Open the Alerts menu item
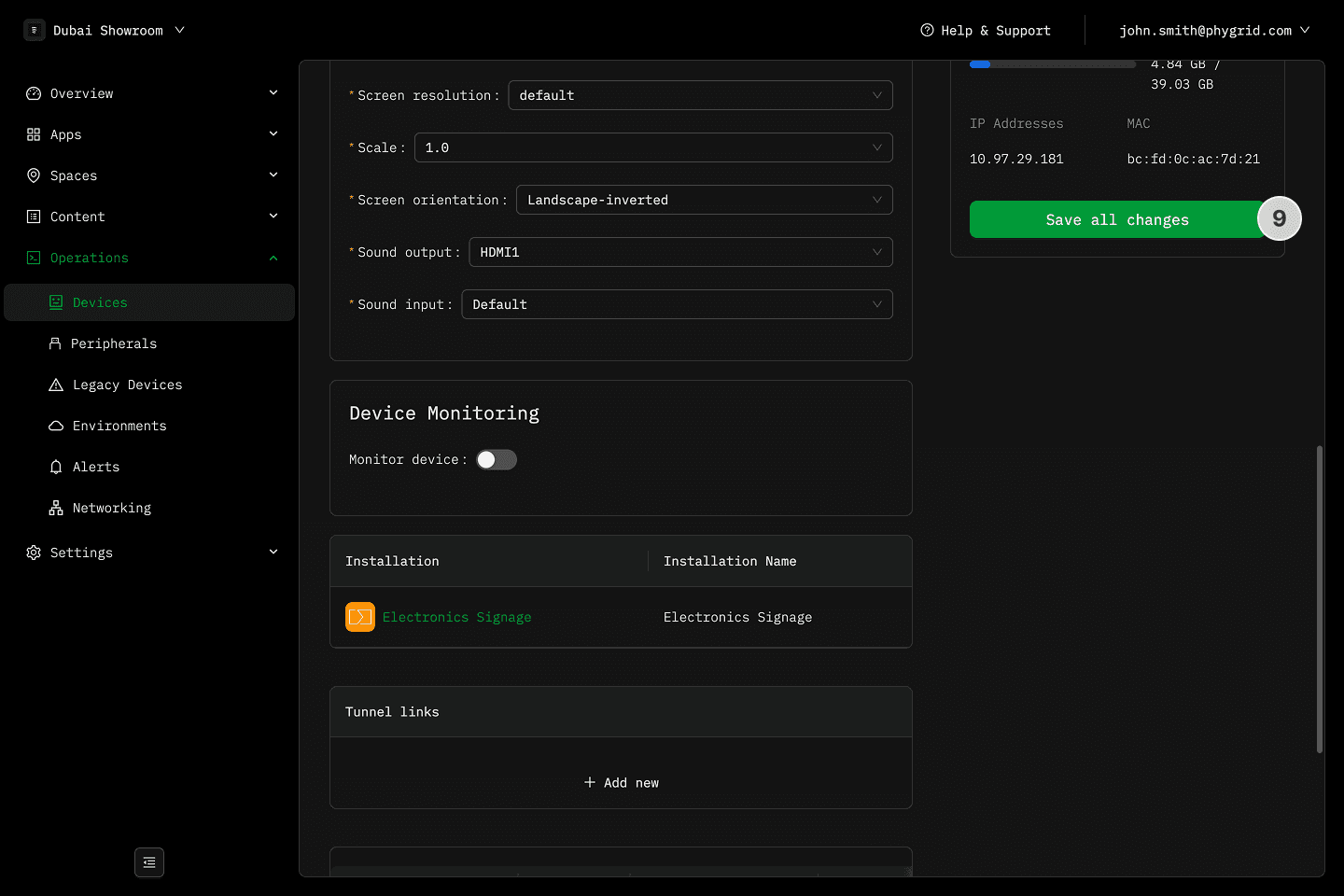 149,467
